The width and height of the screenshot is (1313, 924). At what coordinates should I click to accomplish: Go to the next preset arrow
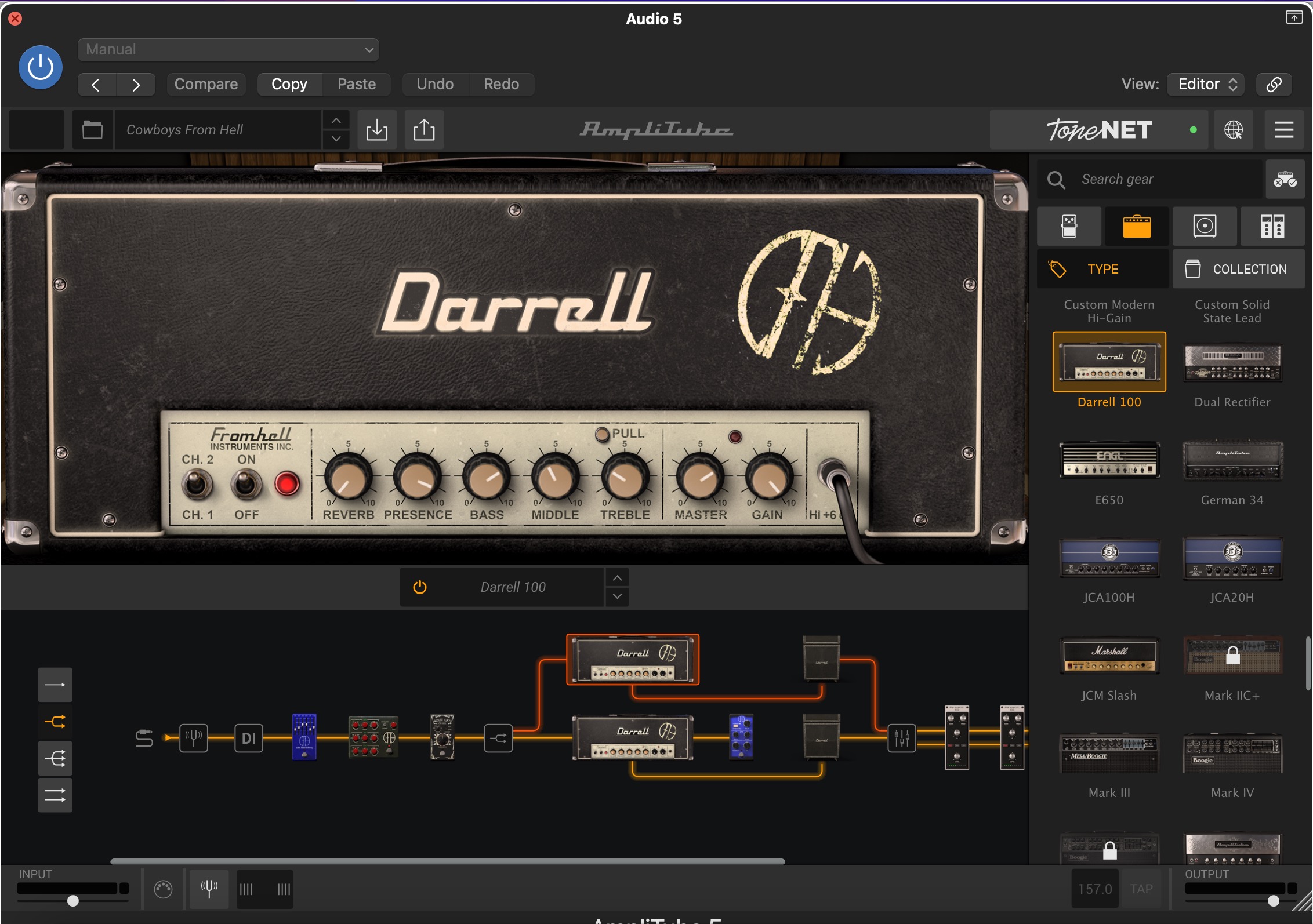pos(136,85)
